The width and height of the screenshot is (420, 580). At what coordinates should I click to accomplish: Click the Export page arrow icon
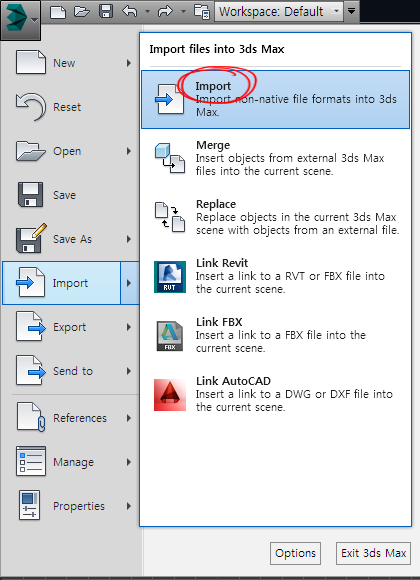pyautogui.click(x=31, y=326)
